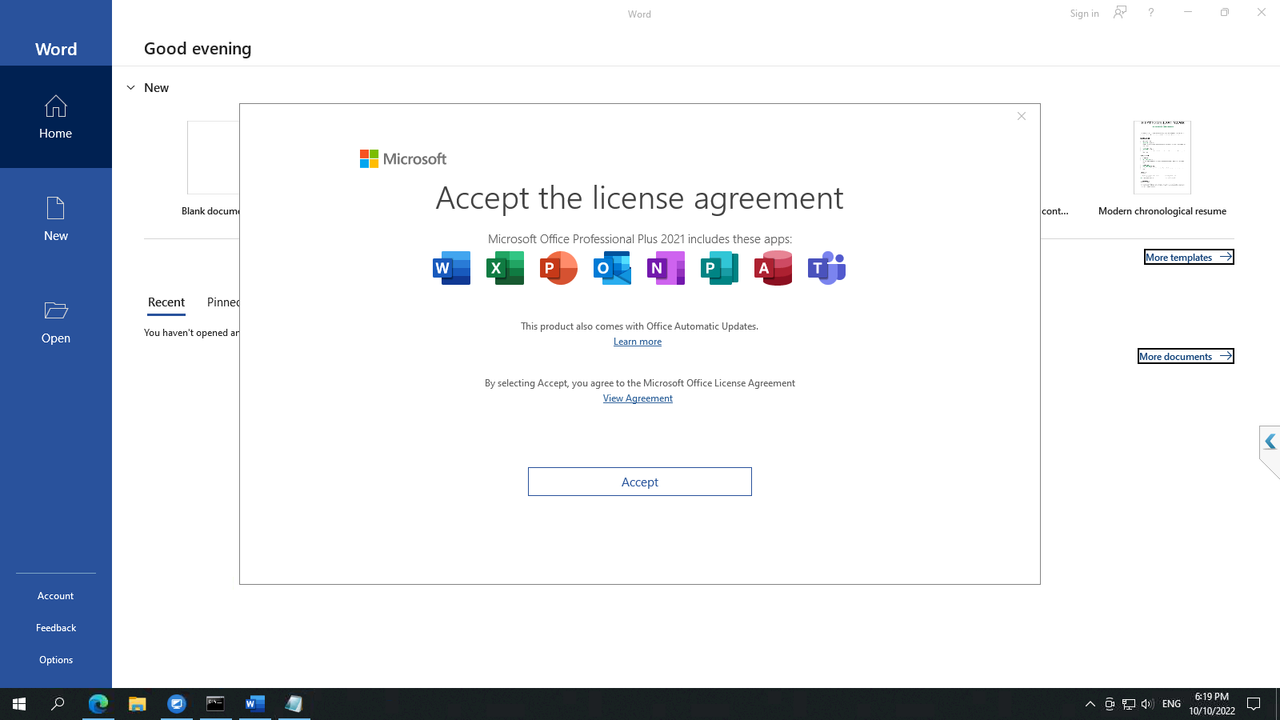This screenshot has height=720, width=1280.
Task: Click the network tray icon
Action: click(1128, 704)
